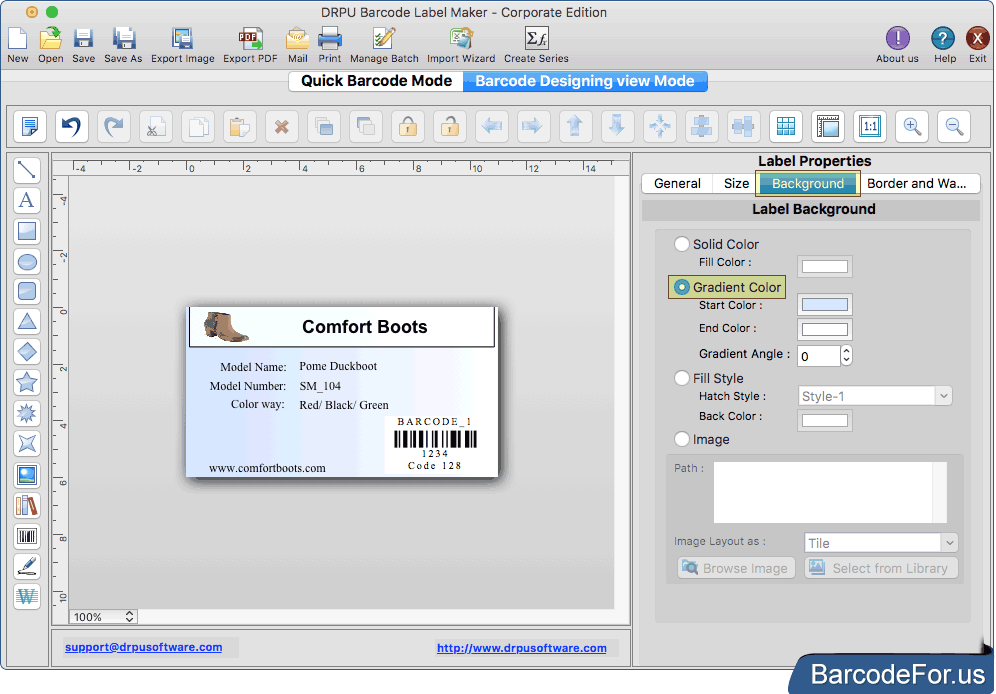Screen dimensions: 996x694
Task: Open the Image Layout as dropdown
Action: point(880,543)
